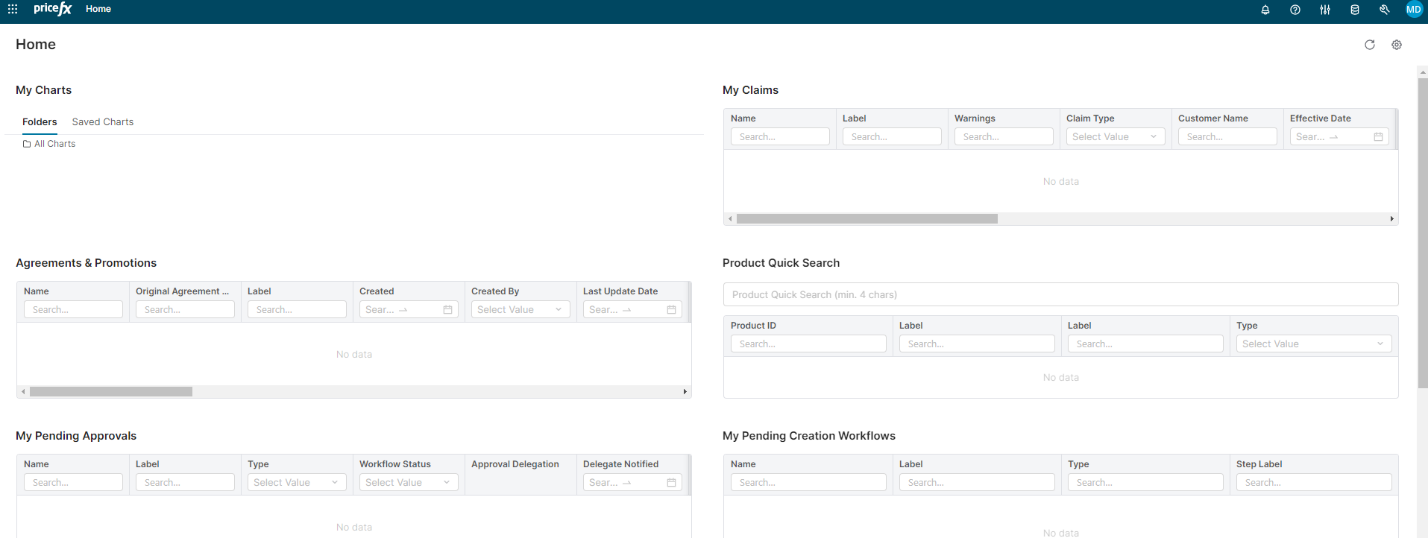Select the Folders tab
This screenshot has width=1428, height=538.
pyautogui.click(x=39, y=122)
